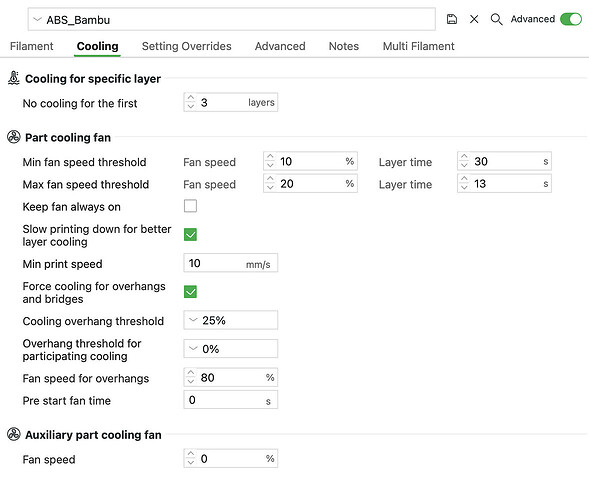Click the discard changes X icon
Image resolution: width=589 pixels, height=500 pixels.
point(474,19)
